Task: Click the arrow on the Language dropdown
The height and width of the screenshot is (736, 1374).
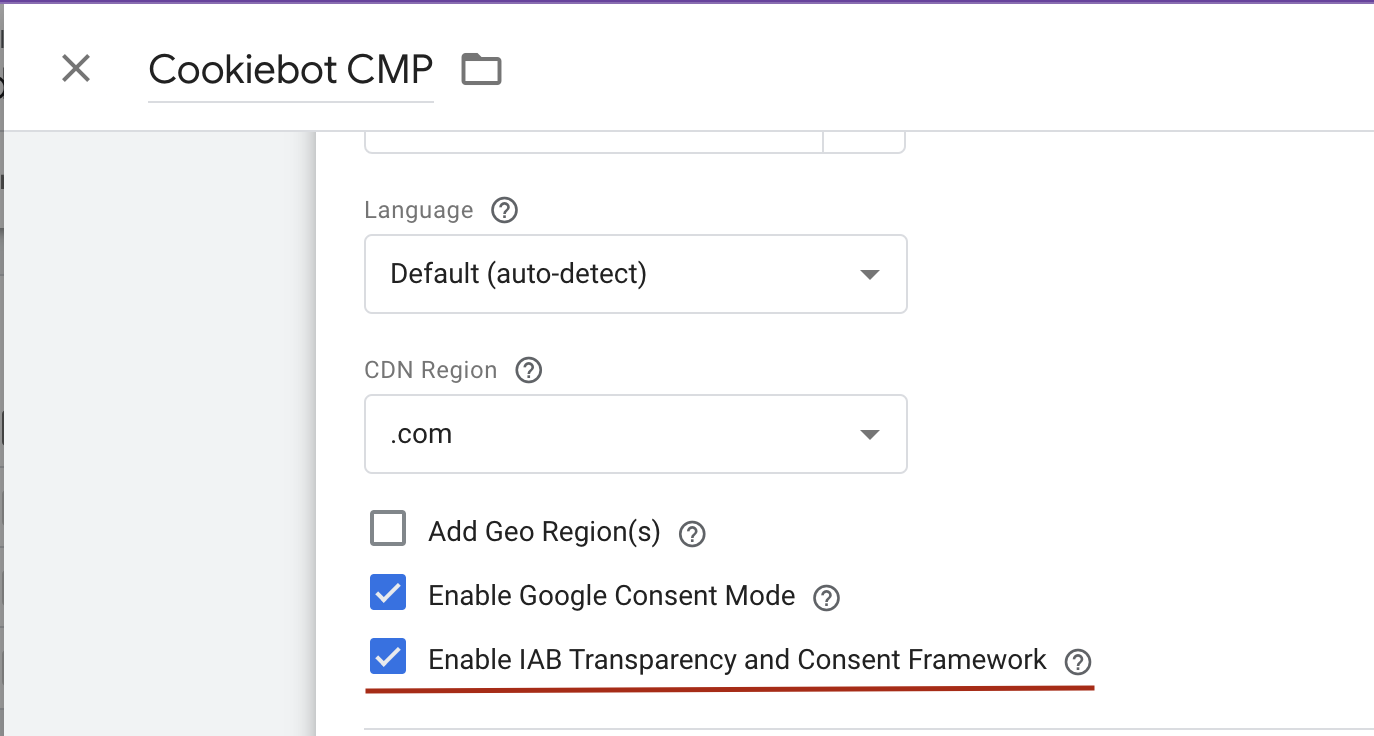Action: click(870, 275)
